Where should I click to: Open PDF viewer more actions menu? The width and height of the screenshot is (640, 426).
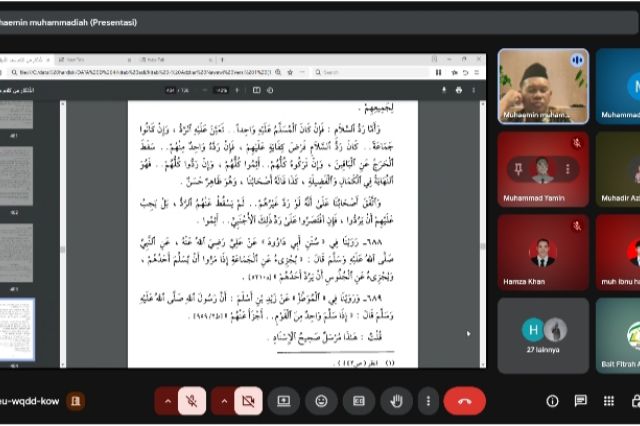[473, 90]
